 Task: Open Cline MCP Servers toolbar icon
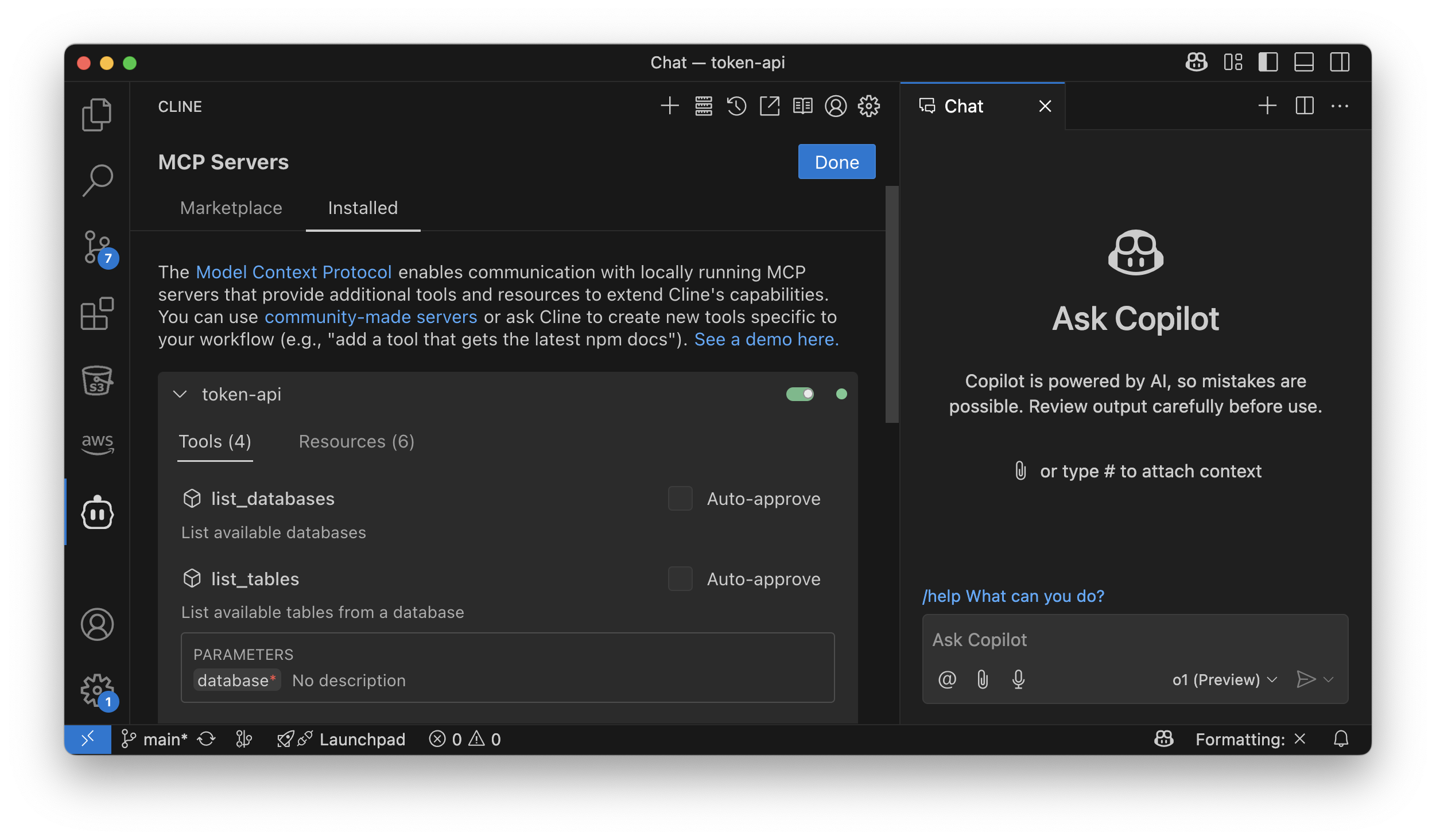pyautogui.click(x=704, y=106)
